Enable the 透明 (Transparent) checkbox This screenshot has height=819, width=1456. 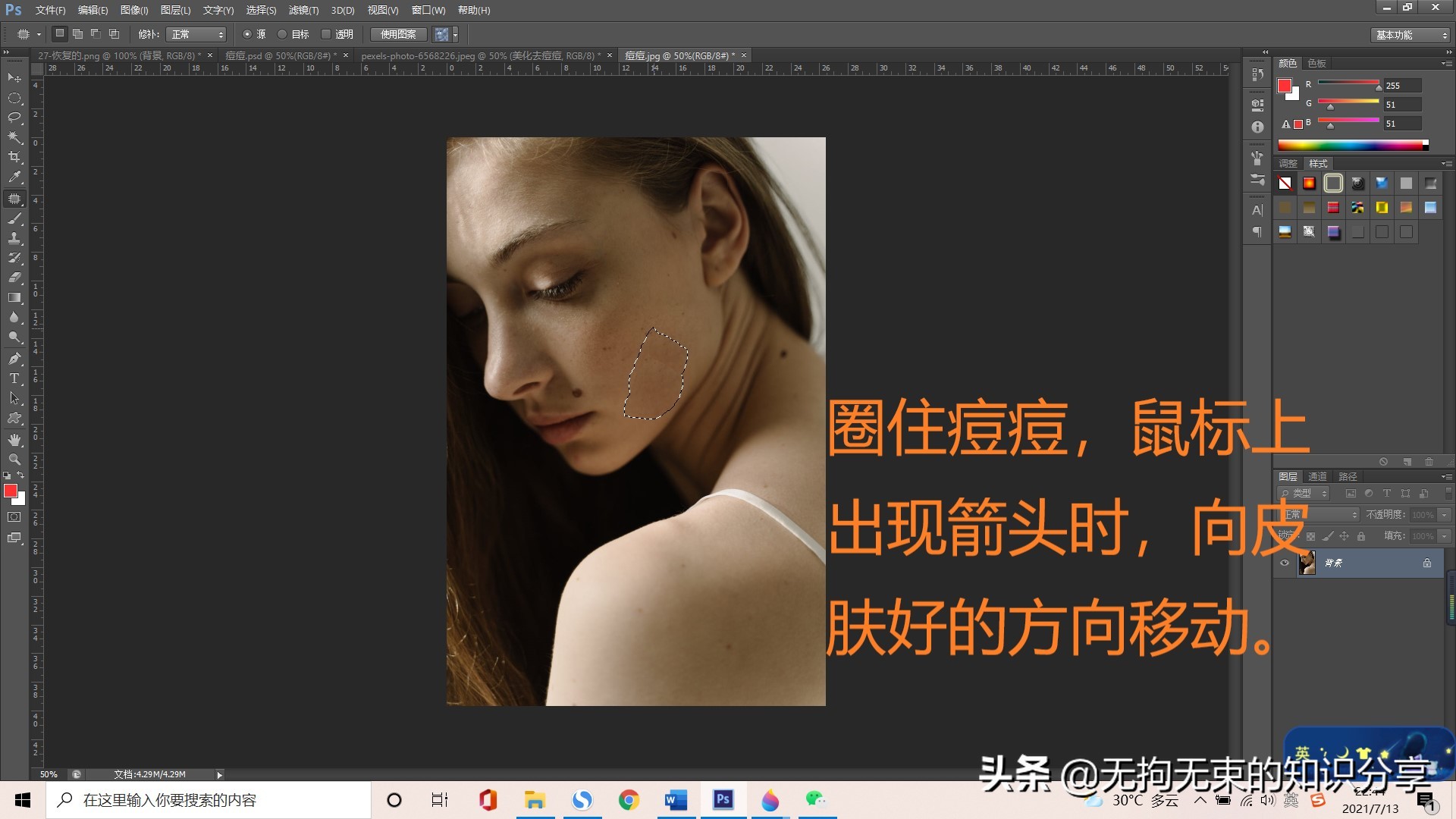(326, 34)
